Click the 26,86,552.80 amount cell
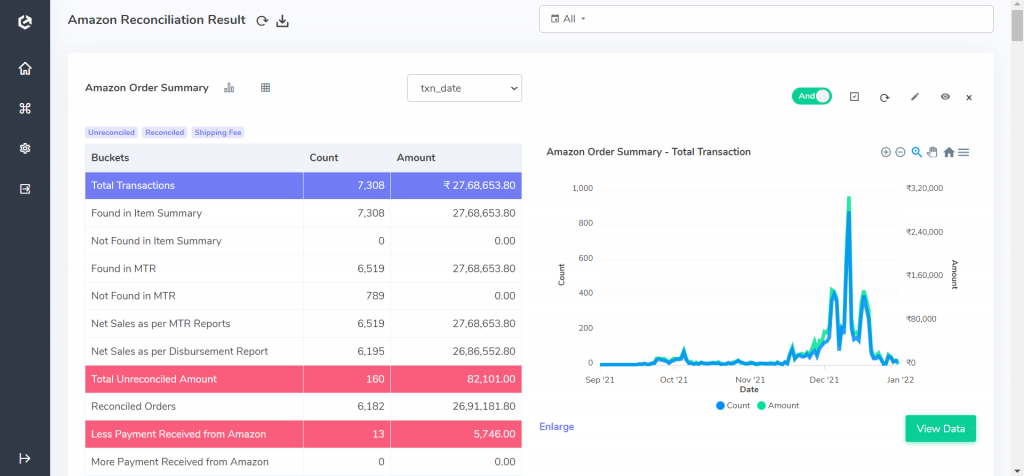1024x476 pixels. click(x=456, y=351)
